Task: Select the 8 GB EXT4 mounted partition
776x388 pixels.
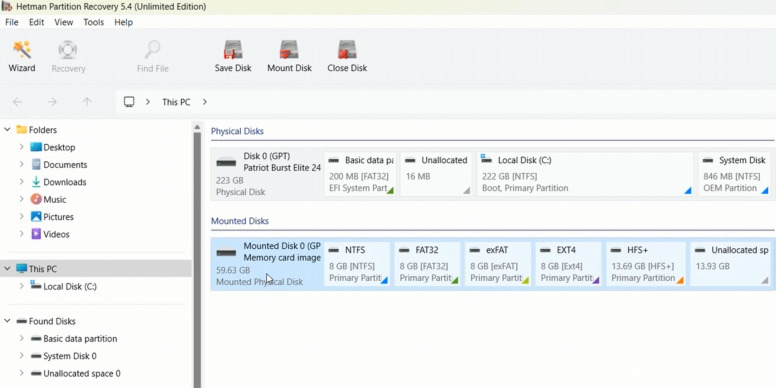Action: tap(569, 264)
